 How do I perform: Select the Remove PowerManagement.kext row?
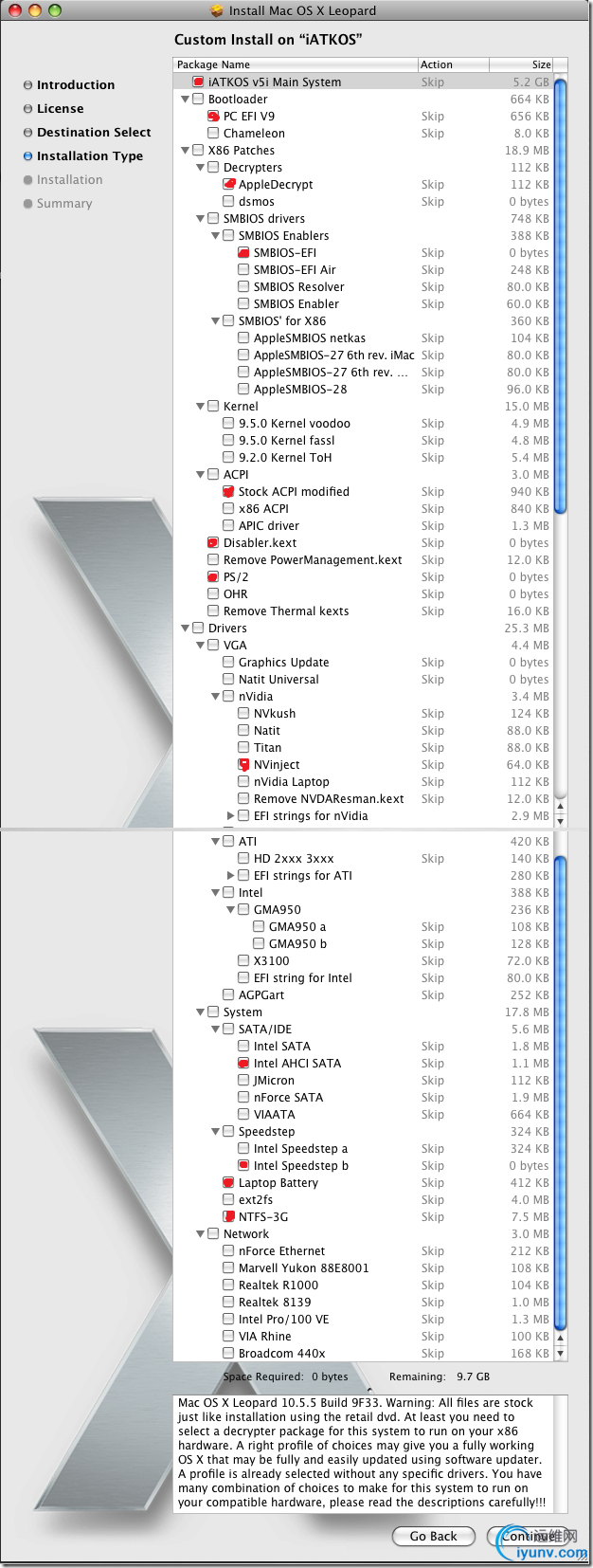point(363,560)
